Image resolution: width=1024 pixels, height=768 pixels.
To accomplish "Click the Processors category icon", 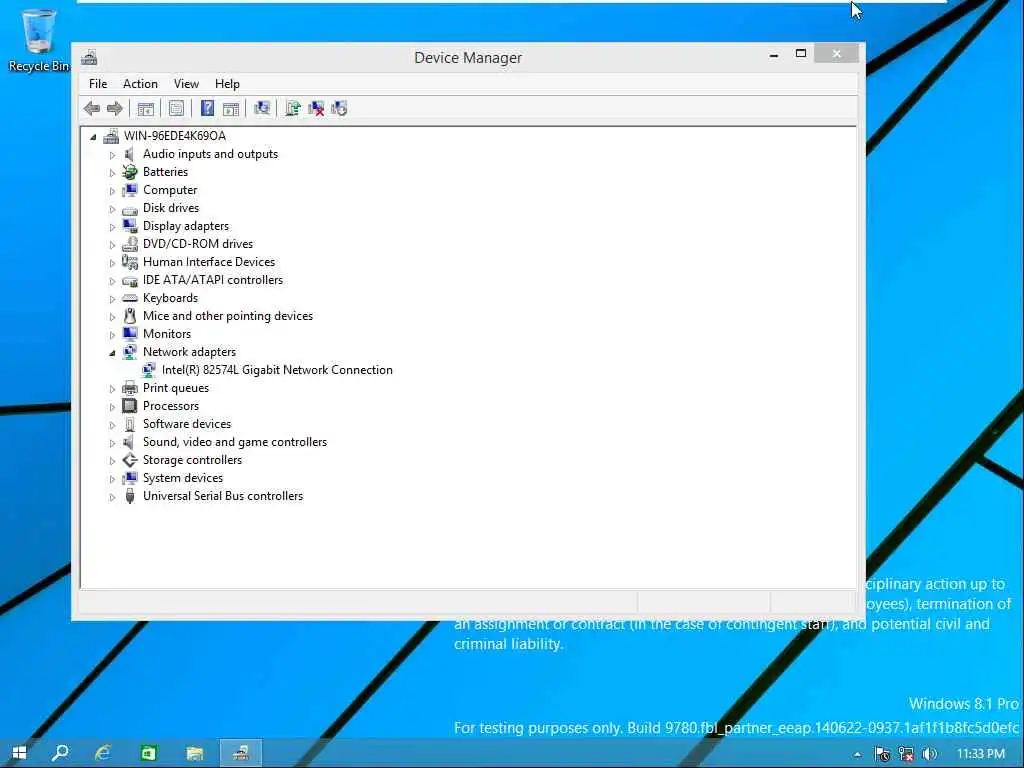I will 130,406.
